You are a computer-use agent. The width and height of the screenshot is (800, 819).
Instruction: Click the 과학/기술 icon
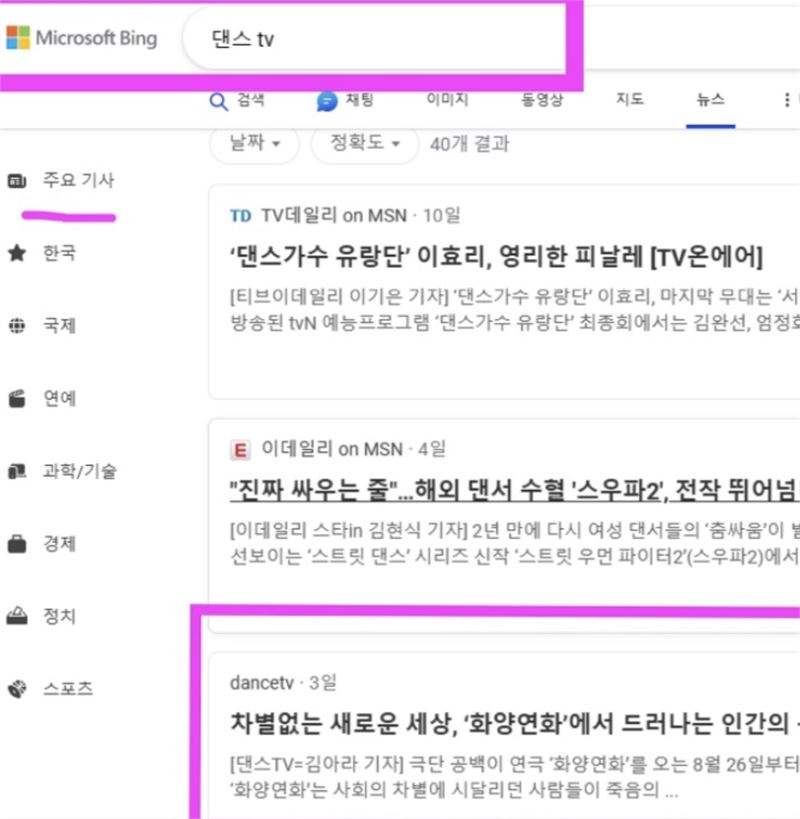pyautogui.click(x=17, y=471)
